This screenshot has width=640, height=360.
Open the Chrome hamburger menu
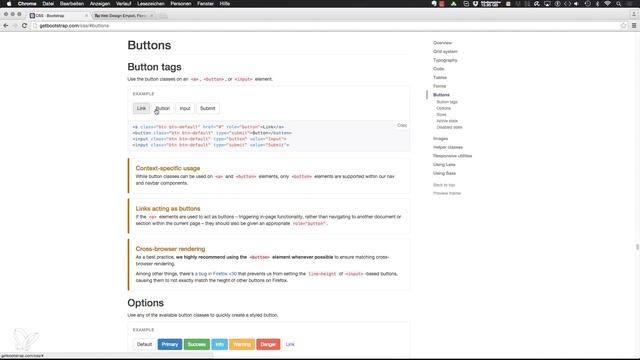[x=634, y=25]
